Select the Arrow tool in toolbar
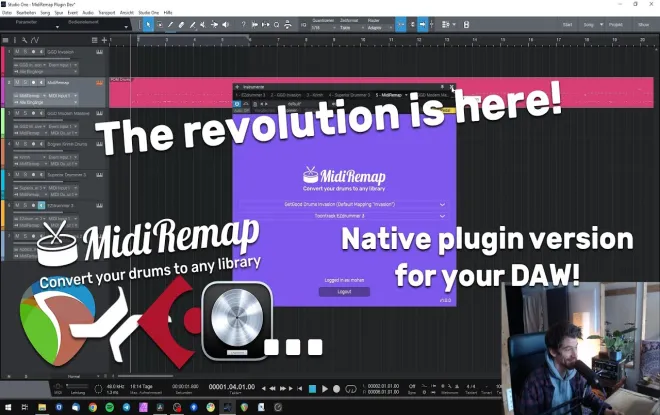The height and width of the screenshot is (415, 660). (148, 25)
